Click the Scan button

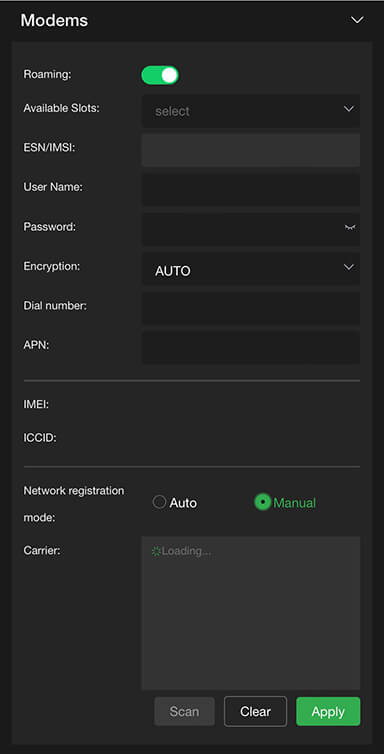185,711
